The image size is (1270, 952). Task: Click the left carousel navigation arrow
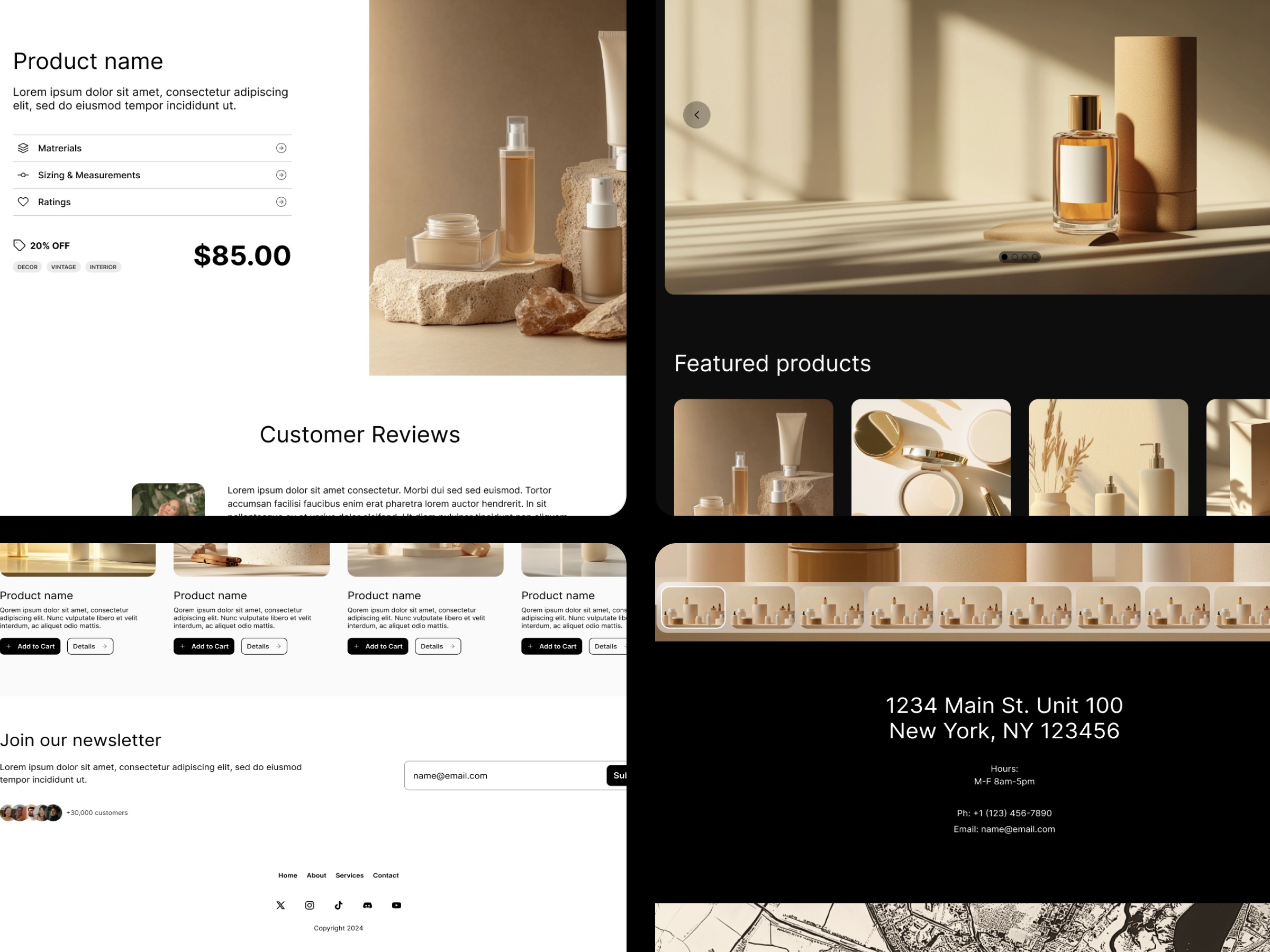697,113
